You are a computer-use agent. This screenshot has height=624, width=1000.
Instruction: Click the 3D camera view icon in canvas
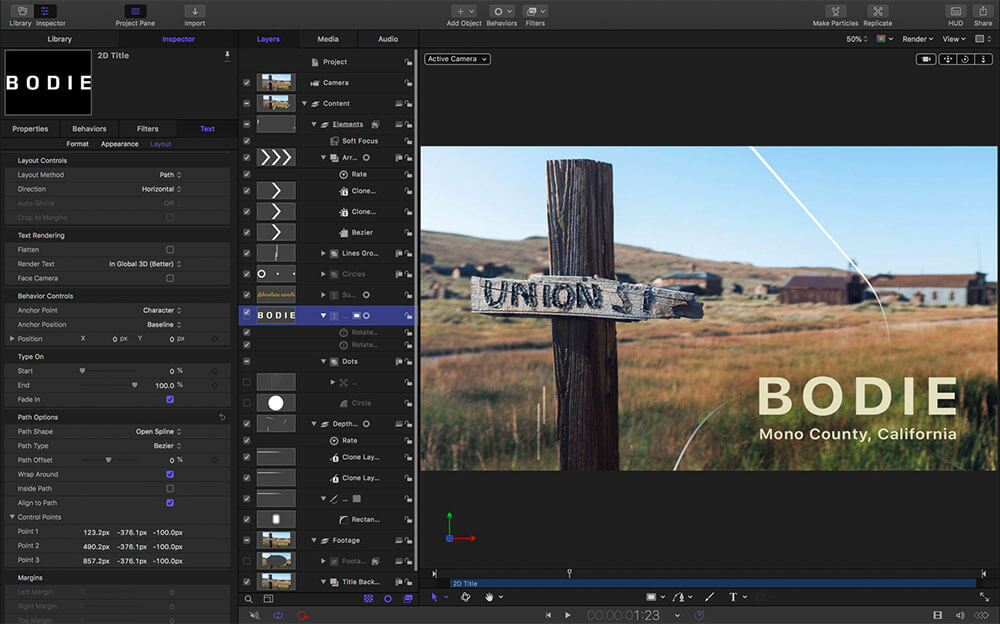coord(925,59)
